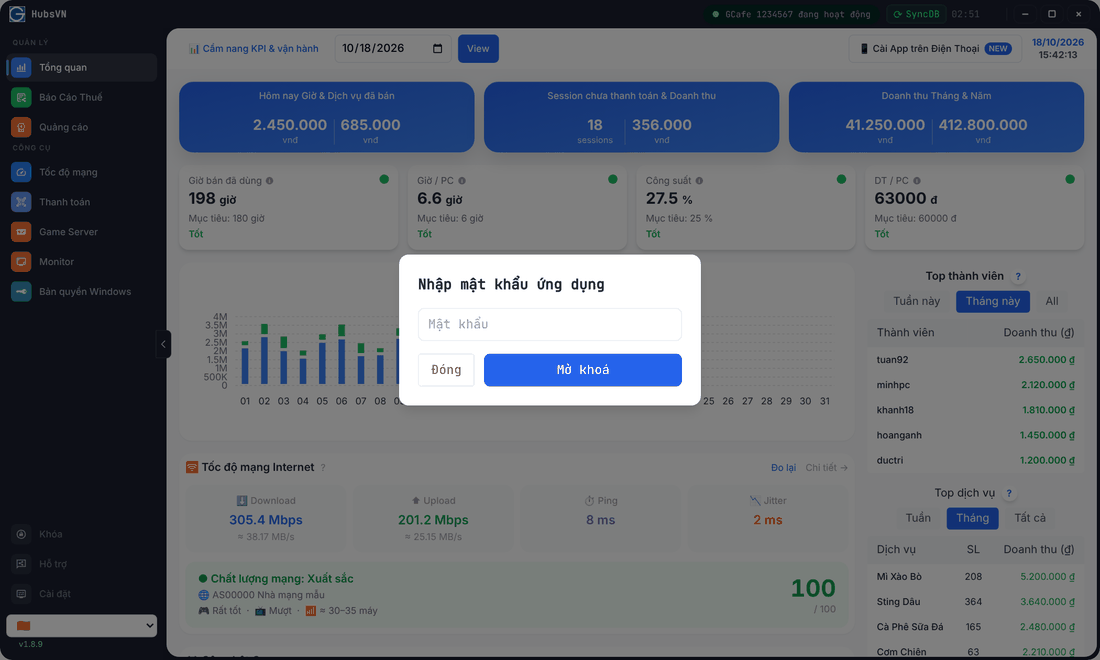
Task: Collapse the sidebar with the chevron handle
Action: coord(163,344)
